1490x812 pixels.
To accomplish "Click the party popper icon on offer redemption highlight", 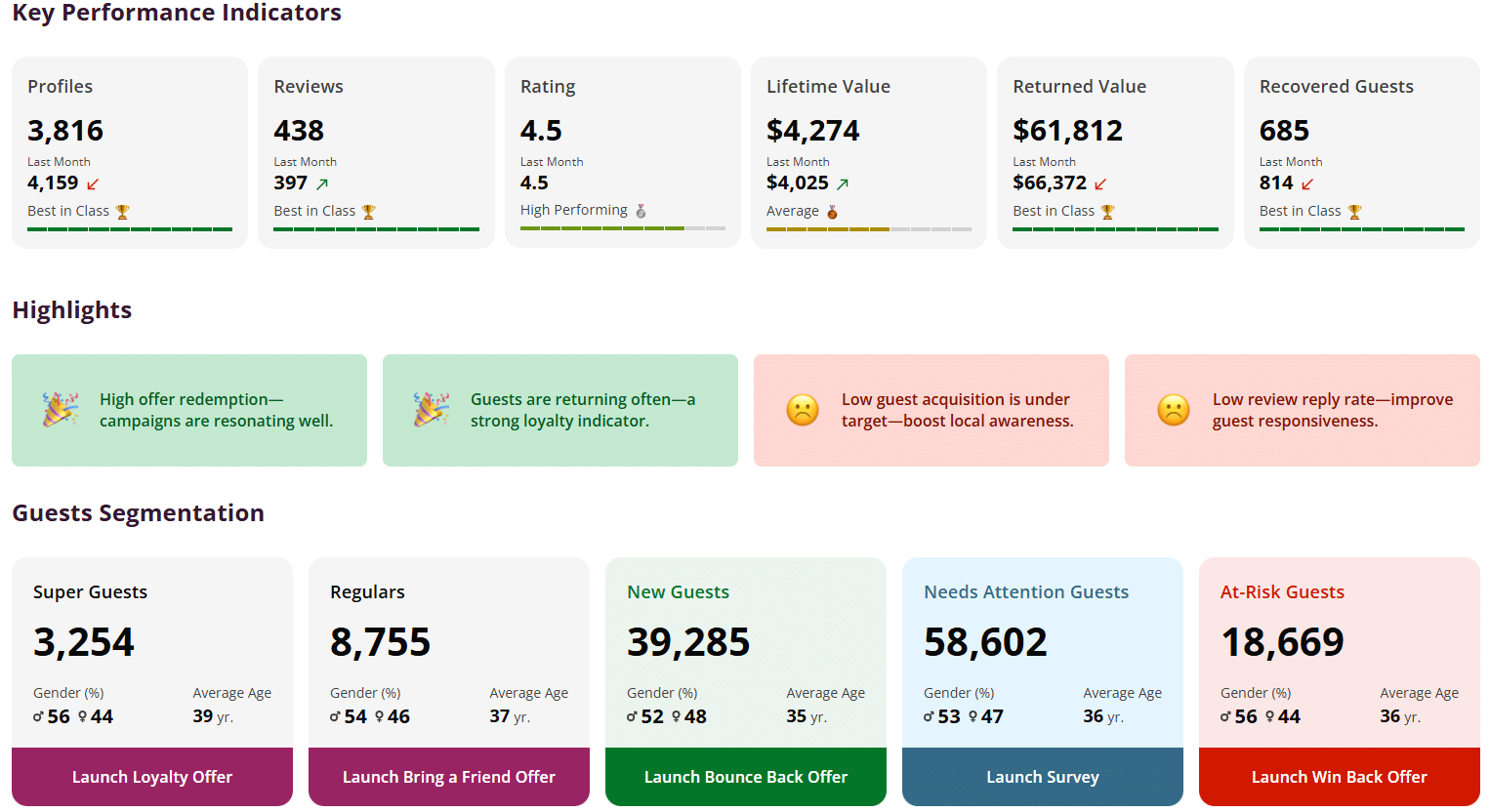I will (x=60, y=410).
